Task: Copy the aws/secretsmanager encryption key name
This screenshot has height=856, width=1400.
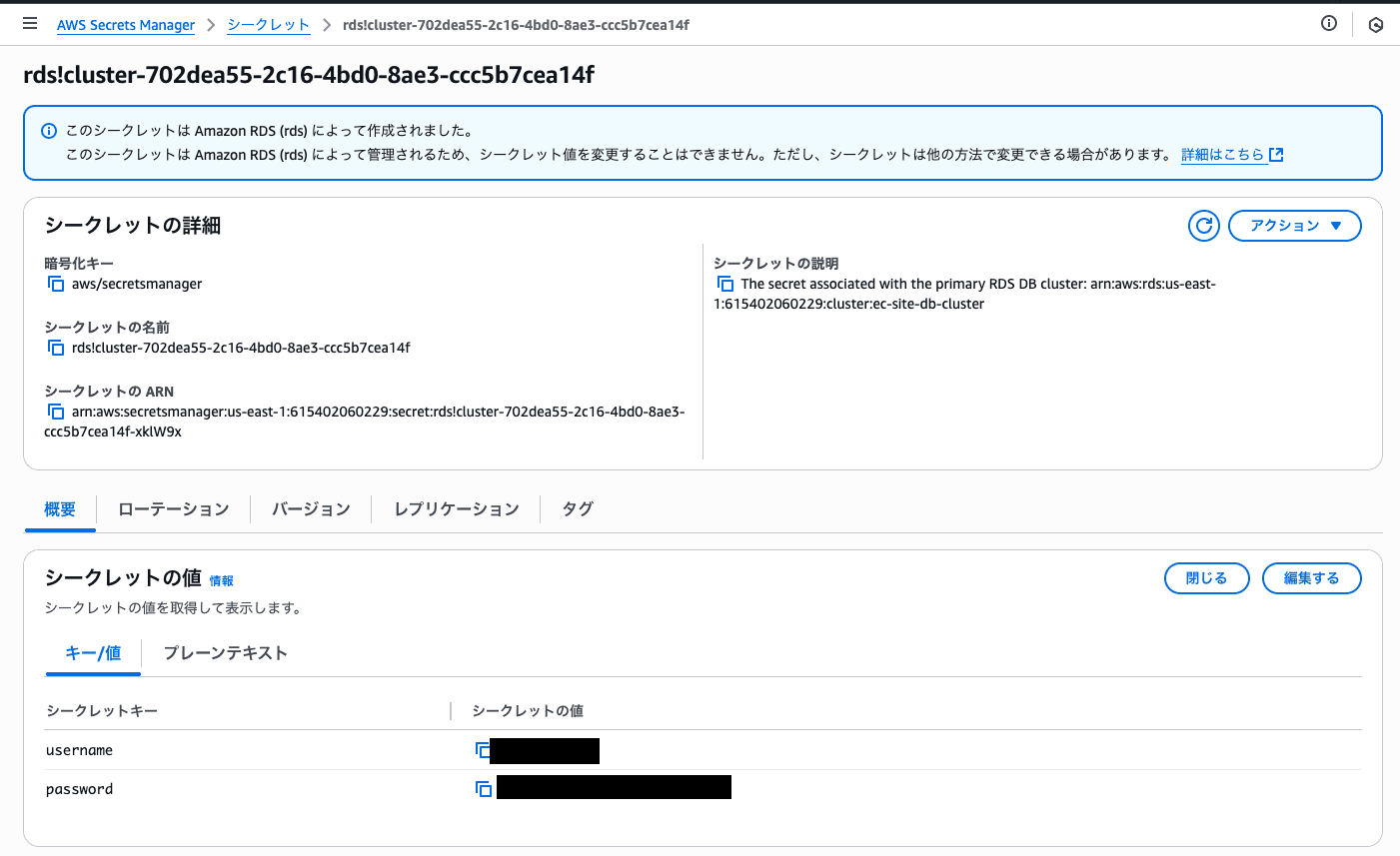Action: [x=56, y=284]
